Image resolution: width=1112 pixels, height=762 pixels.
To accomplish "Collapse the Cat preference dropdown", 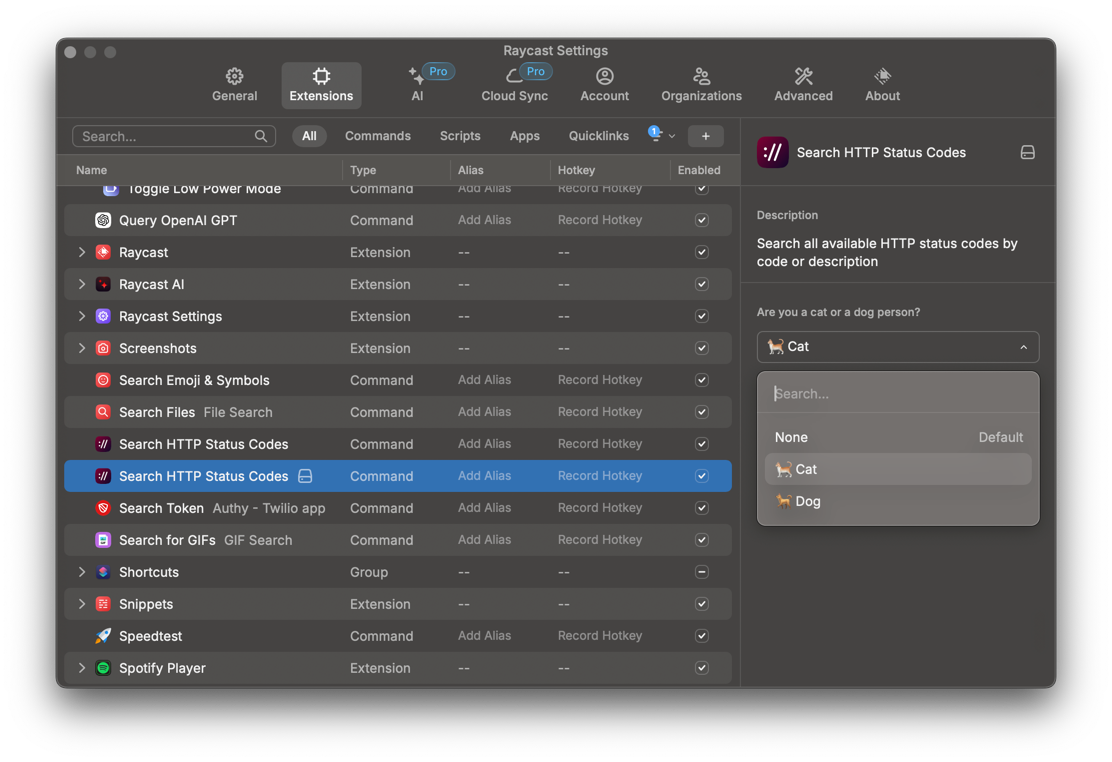I will tap(898, 347).
